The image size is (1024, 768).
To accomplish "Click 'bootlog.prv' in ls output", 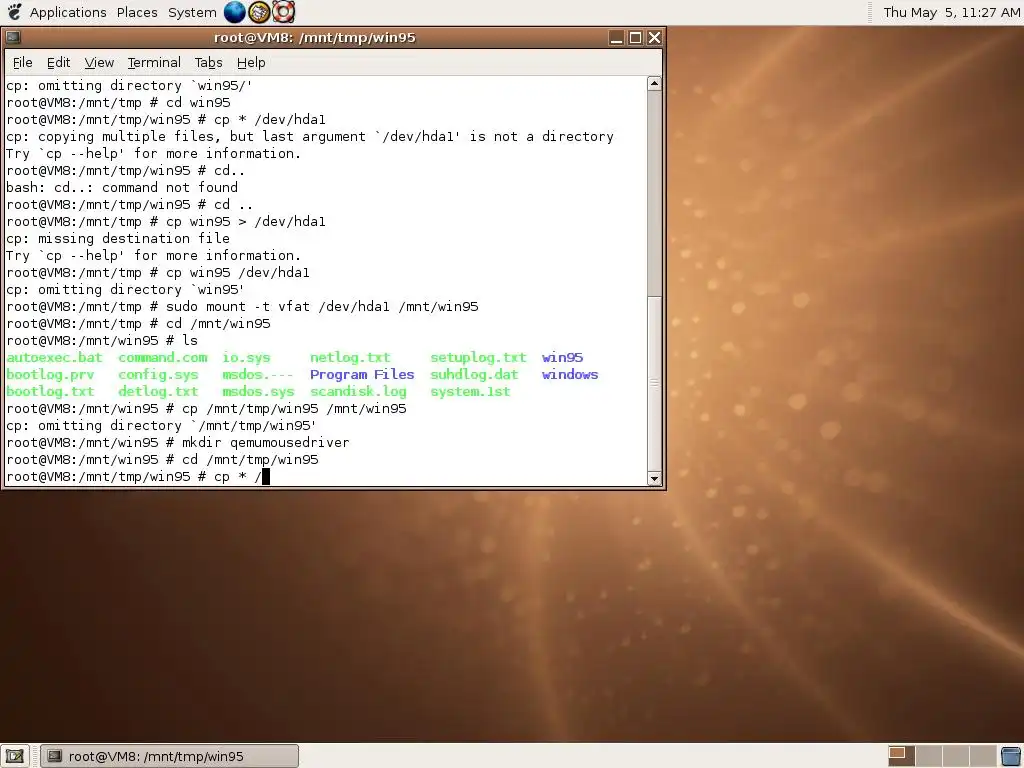I will (50, 375).
